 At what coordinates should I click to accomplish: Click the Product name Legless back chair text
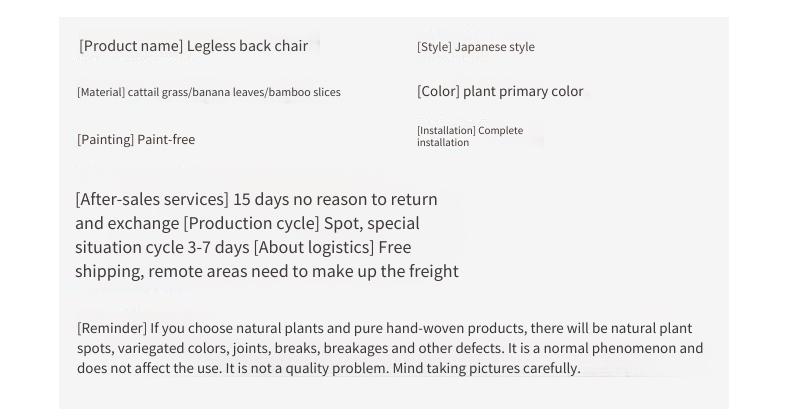[x=193, y=46]
